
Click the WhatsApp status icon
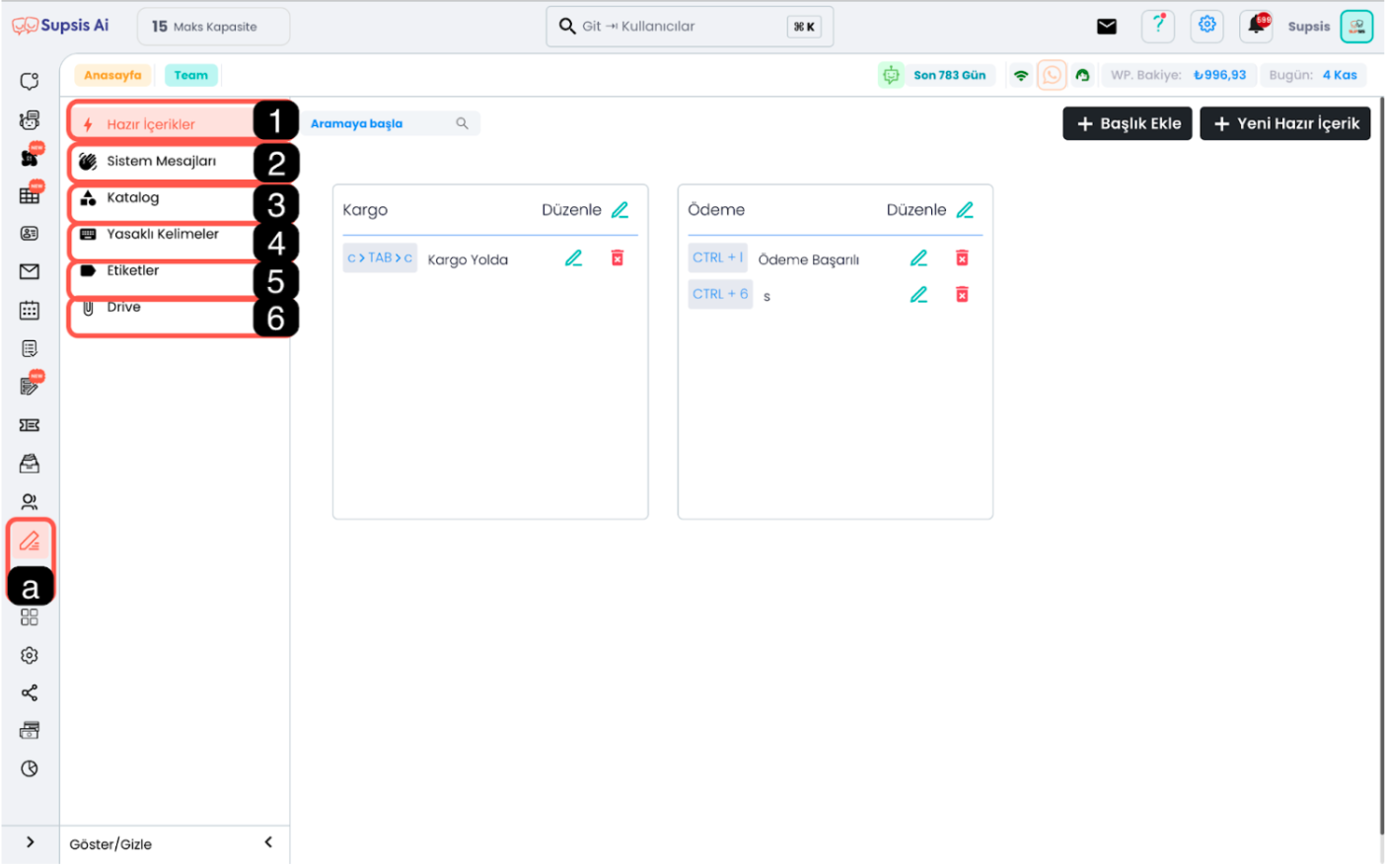pos(1052,75)
